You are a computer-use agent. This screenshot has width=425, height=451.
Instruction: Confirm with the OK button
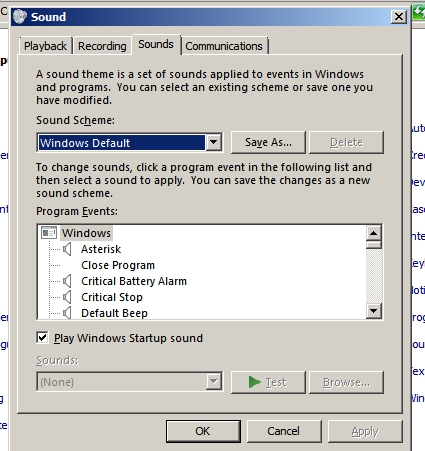click(x=203, y=431)
